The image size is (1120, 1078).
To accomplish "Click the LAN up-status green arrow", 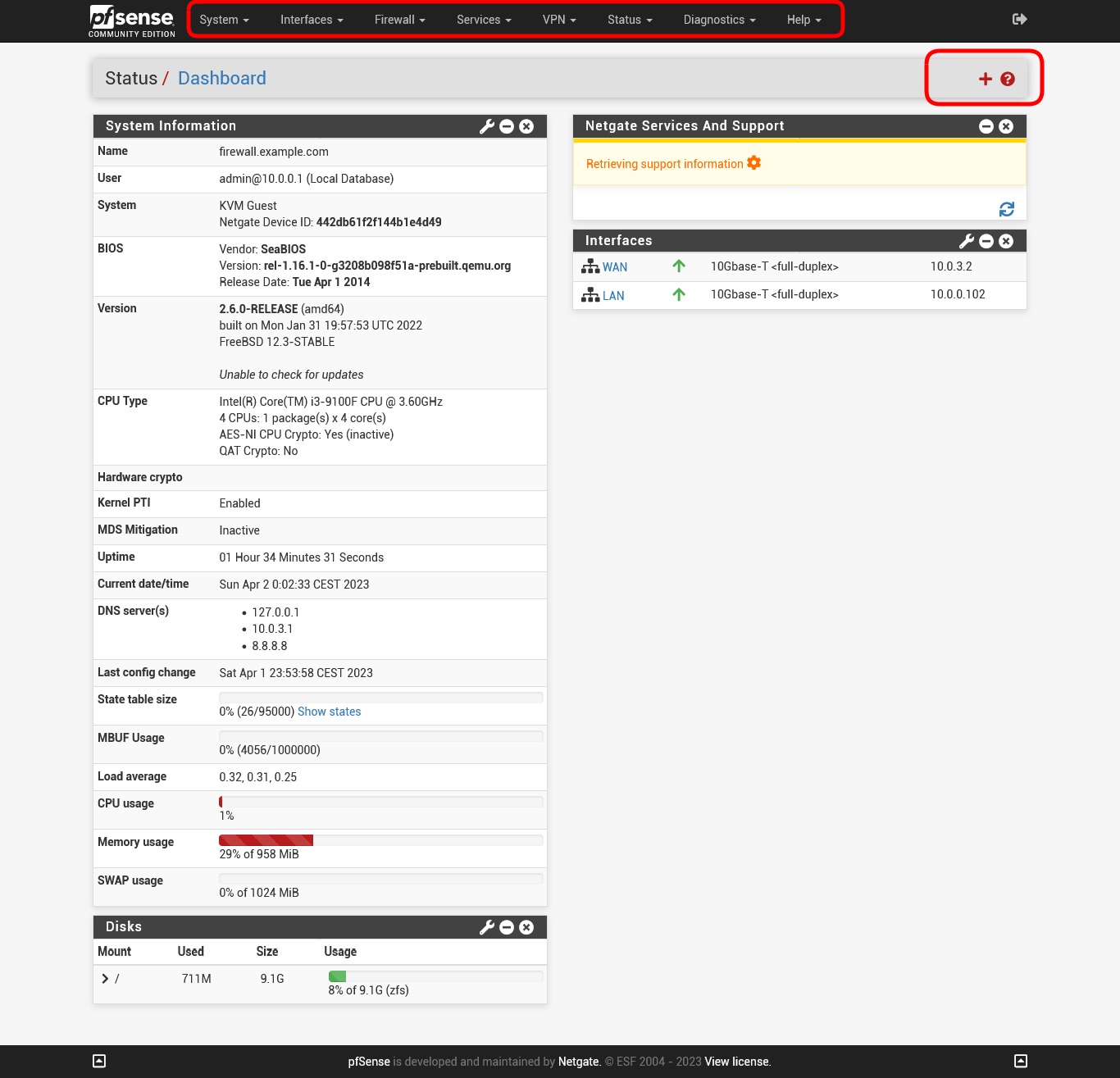I will (679, 294).
